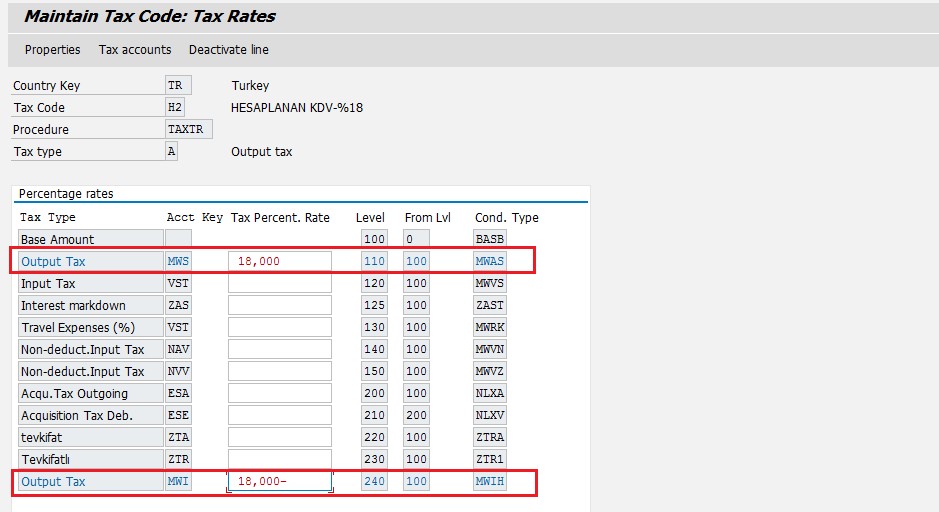Click the Acquisition Tax Deb. rate field
This screenshot has width=939, height=512.
280,415
